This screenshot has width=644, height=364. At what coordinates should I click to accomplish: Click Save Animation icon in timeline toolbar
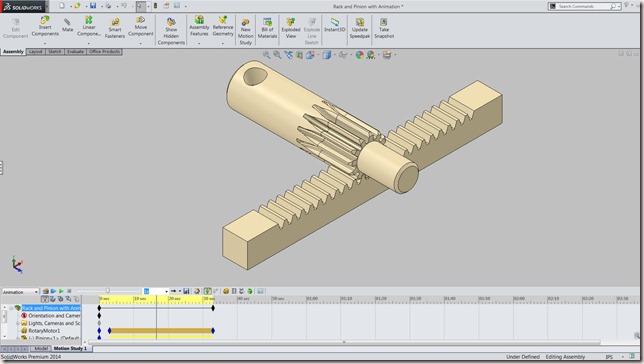[186, 291]
